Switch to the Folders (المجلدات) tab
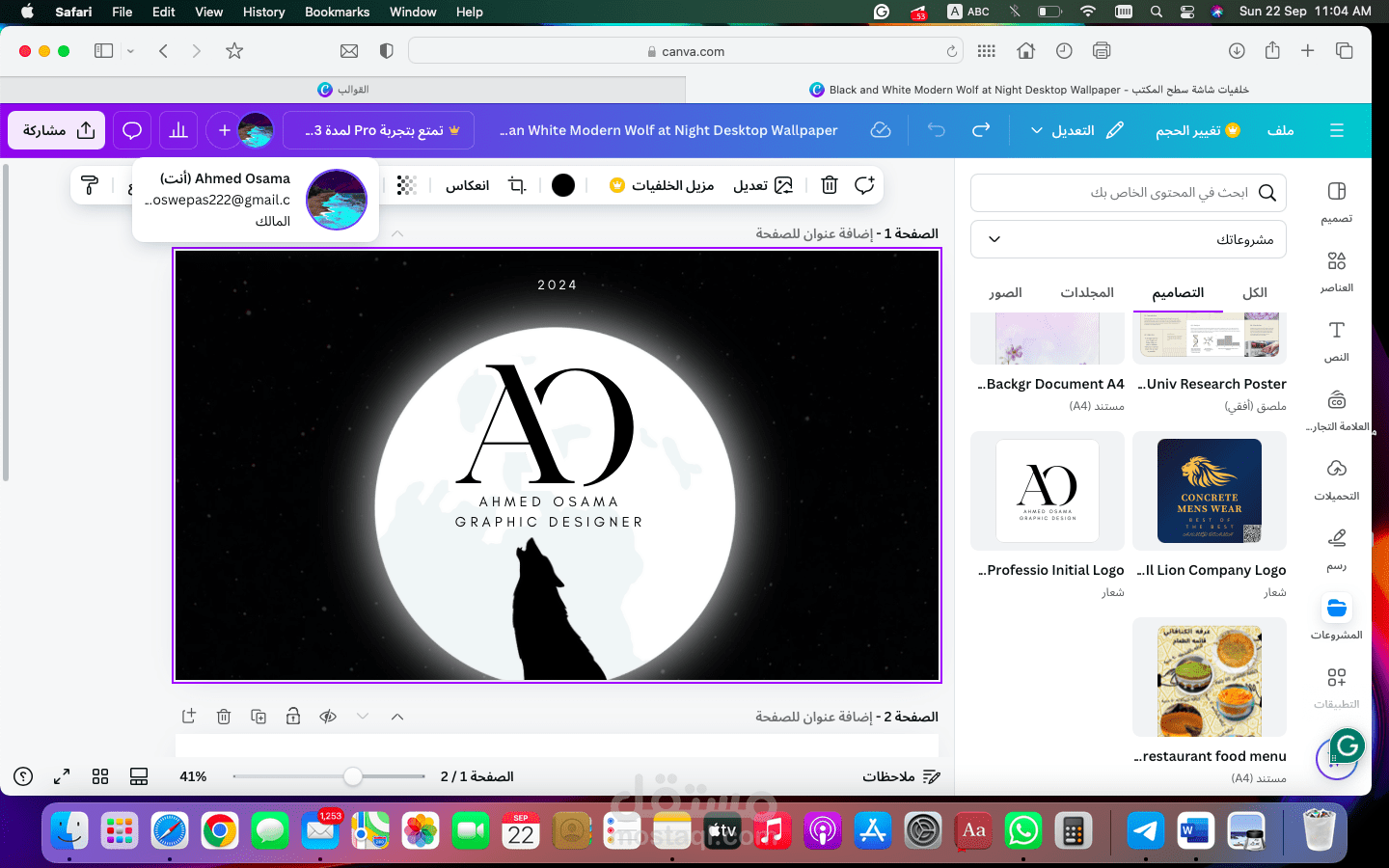This screenshot has width=1389, height=868. [x=1087, y=292]
